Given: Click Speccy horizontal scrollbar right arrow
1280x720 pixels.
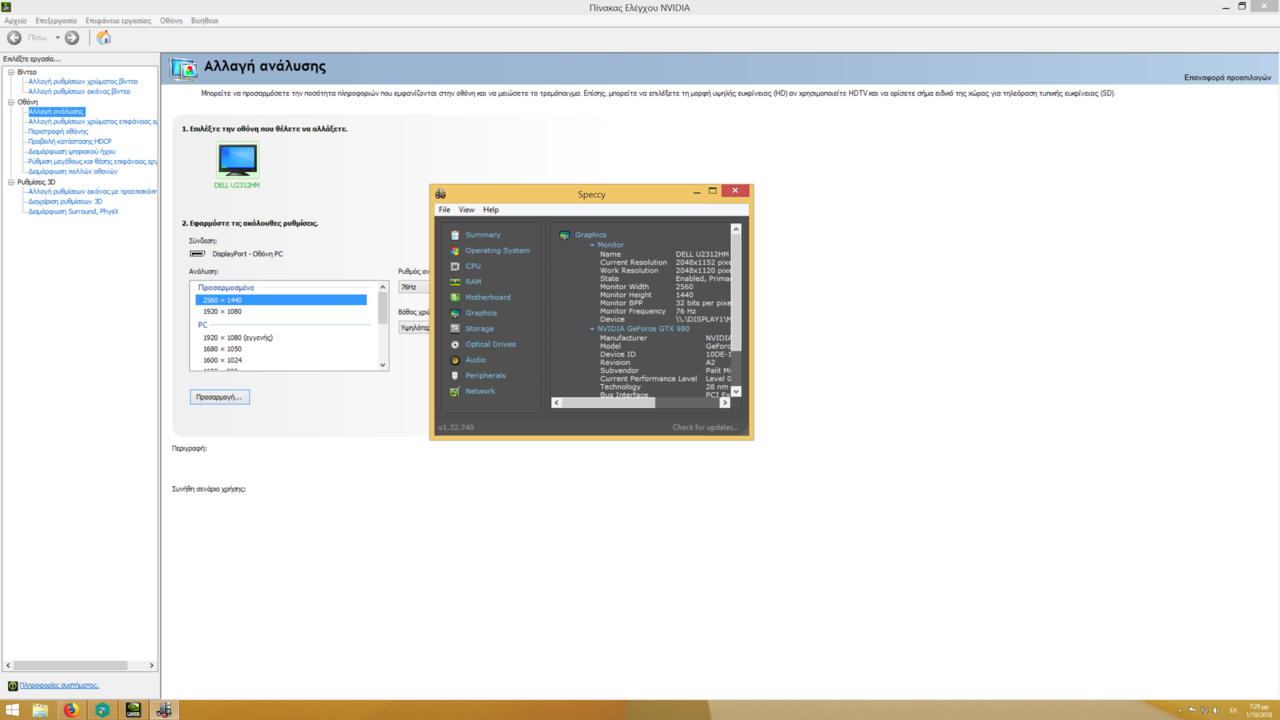Looking at the screenshot, I should [x=725, y=403].
